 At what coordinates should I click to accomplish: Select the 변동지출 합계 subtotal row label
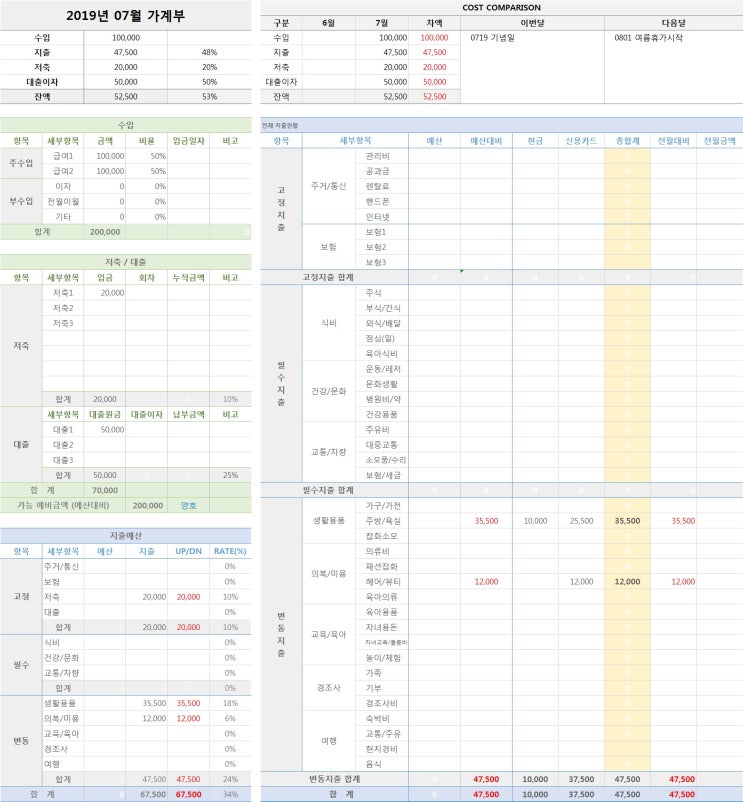pos(334,779)
